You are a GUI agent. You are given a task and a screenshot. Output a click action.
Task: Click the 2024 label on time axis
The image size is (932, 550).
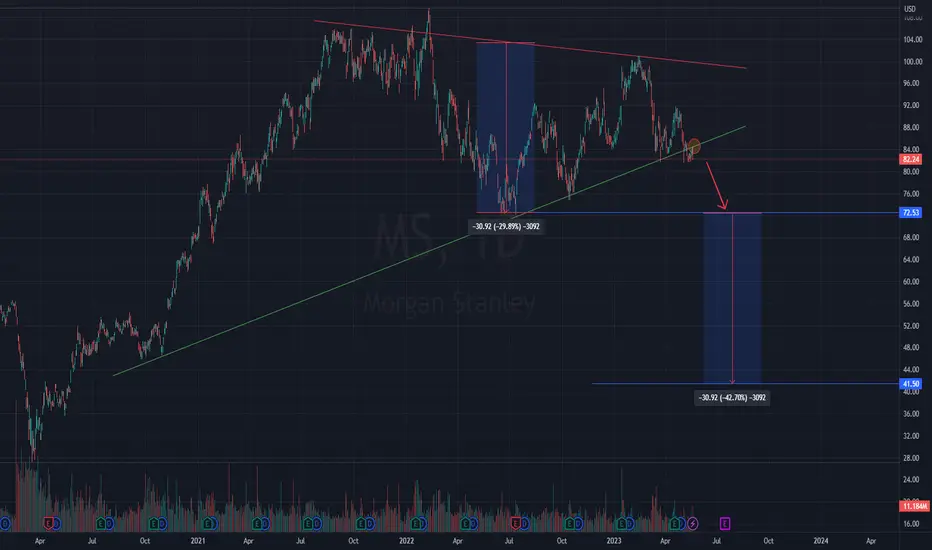(x=821, y=541)
